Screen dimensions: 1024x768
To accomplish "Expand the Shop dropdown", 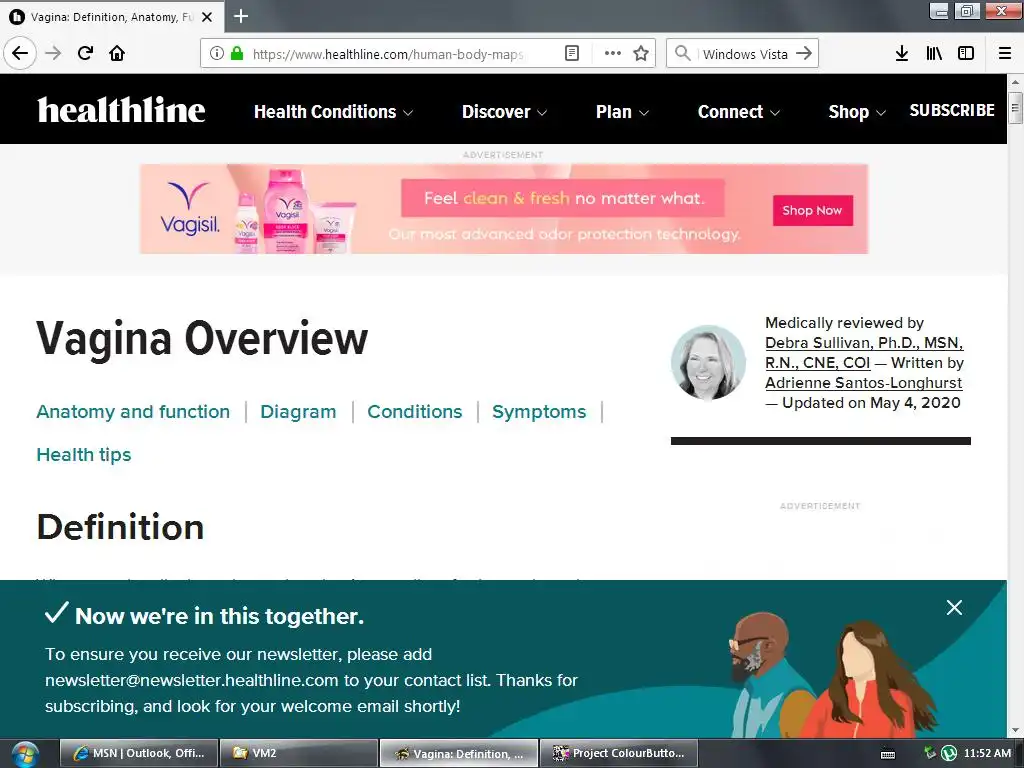I will (x=857, y=112).
